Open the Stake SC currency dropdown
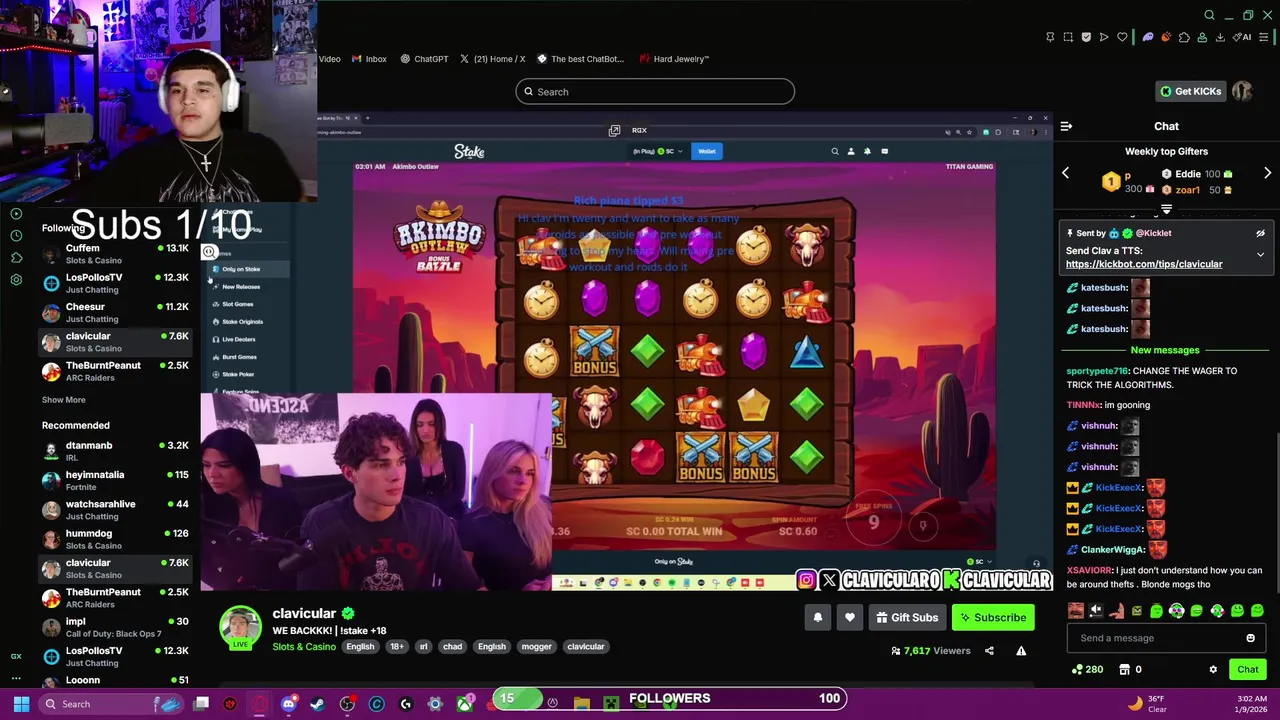The width and height of the screenshot is (1280, 720). tap(658, 151)
